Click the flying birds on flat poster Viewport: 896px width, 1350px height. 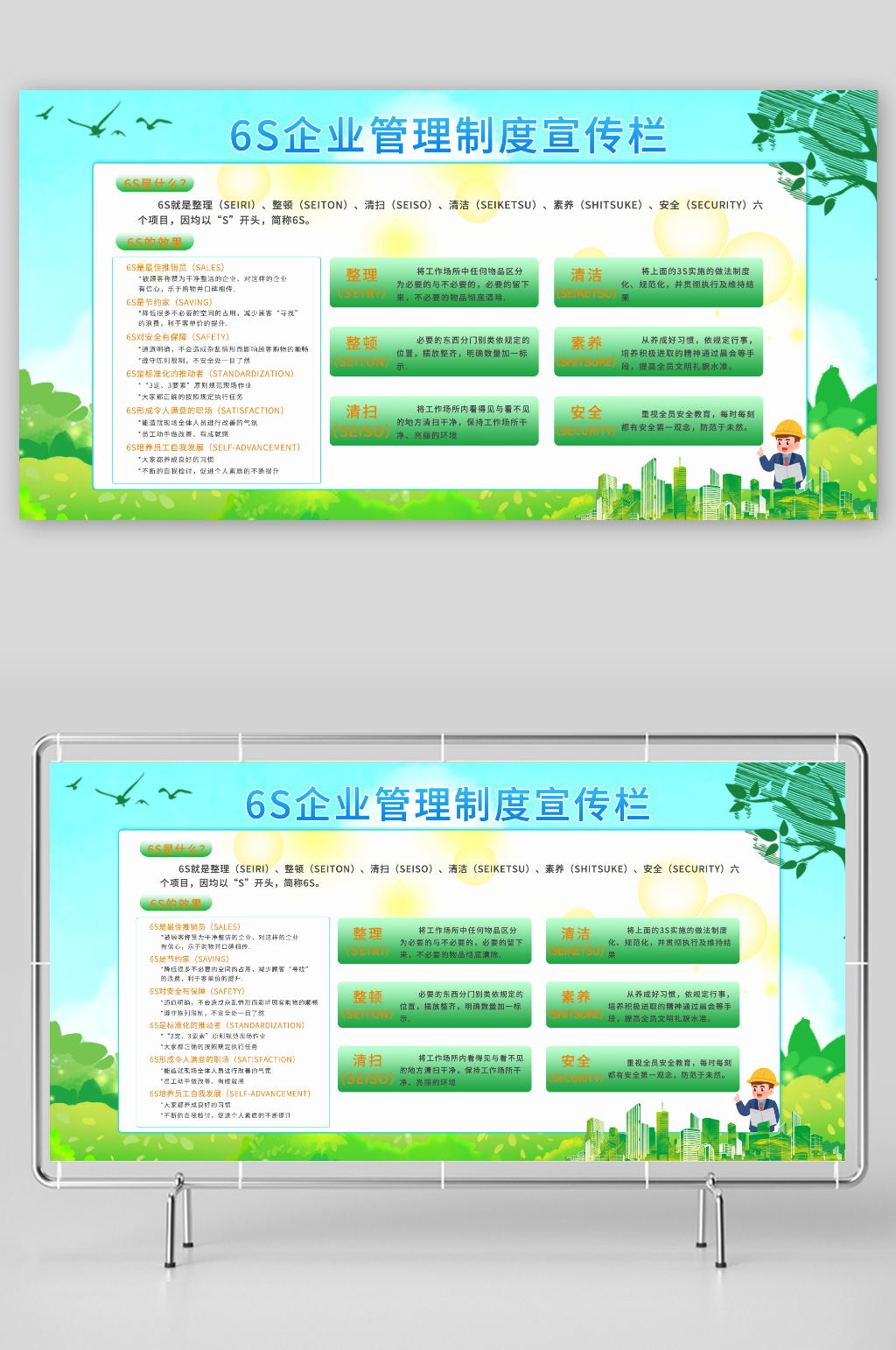103,121
